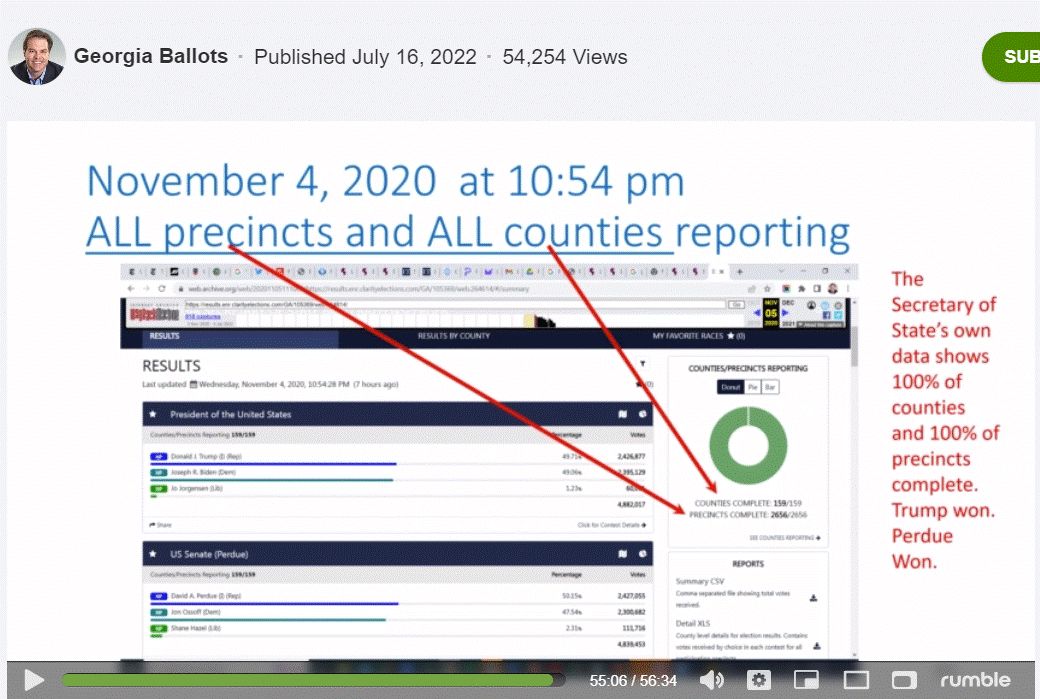Switch to theater mode view

coord(854,681)
